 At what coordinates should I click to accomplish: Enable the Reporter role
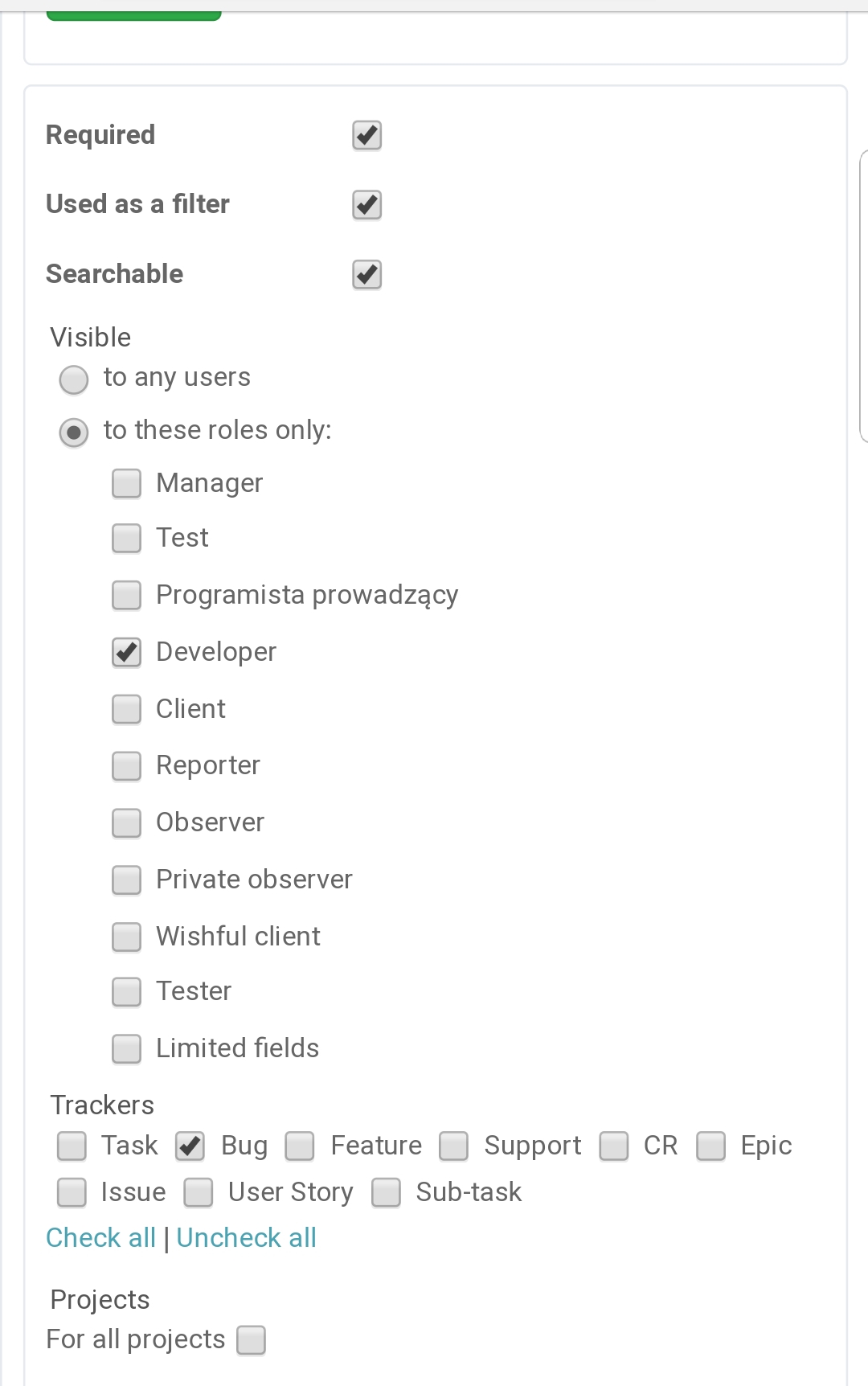126,767
